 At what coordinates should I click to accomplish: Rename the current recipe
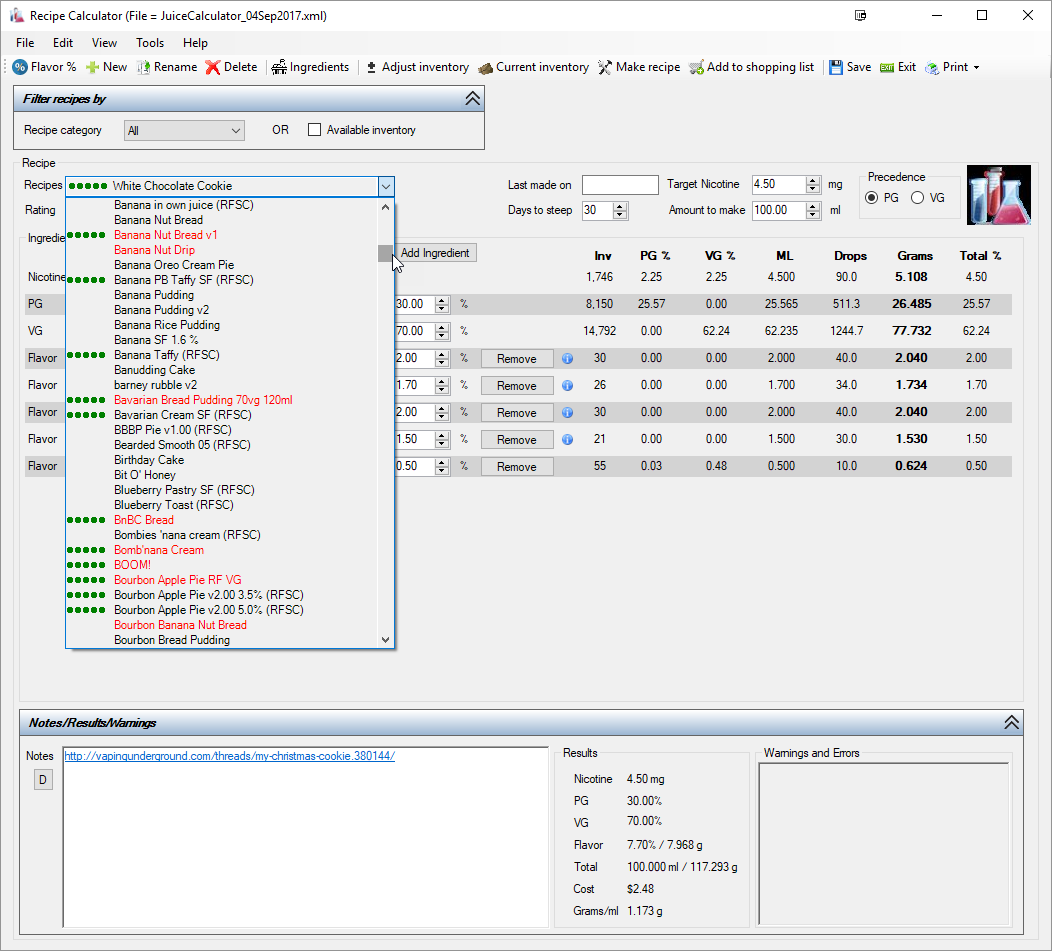167,67
